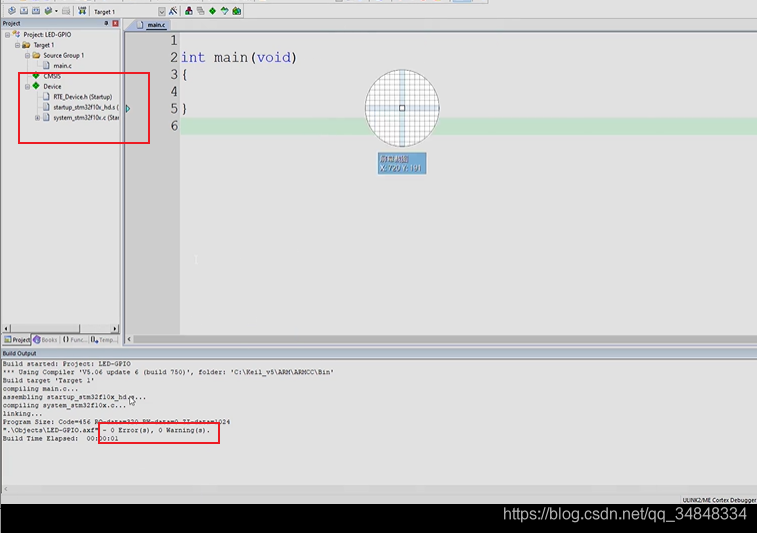This screenshot has height=533, width=757.
Task: Click the closing brace on line 5
Action: pyautogui.click(x=184, y=109)
